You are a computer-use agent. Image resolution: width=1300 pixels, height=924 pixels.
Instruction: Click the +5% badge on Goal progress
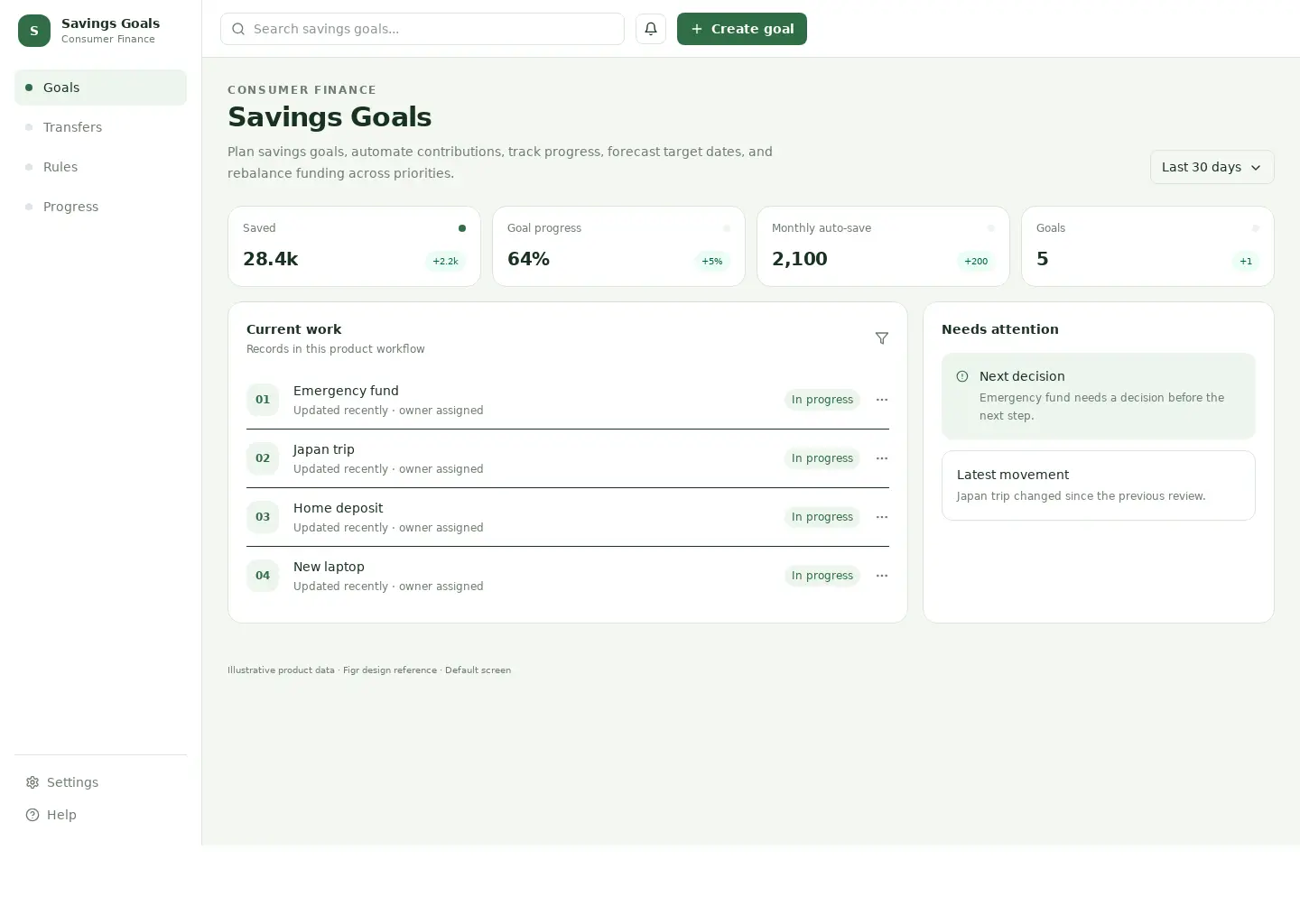tap(712, 262)
